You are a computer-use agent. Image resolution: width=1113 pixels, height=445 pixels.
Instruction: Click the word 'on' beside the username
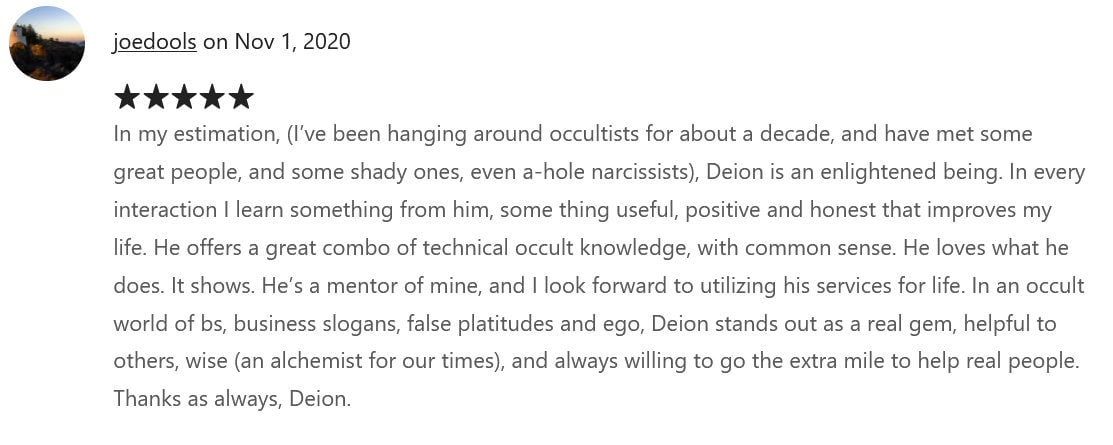215,41
